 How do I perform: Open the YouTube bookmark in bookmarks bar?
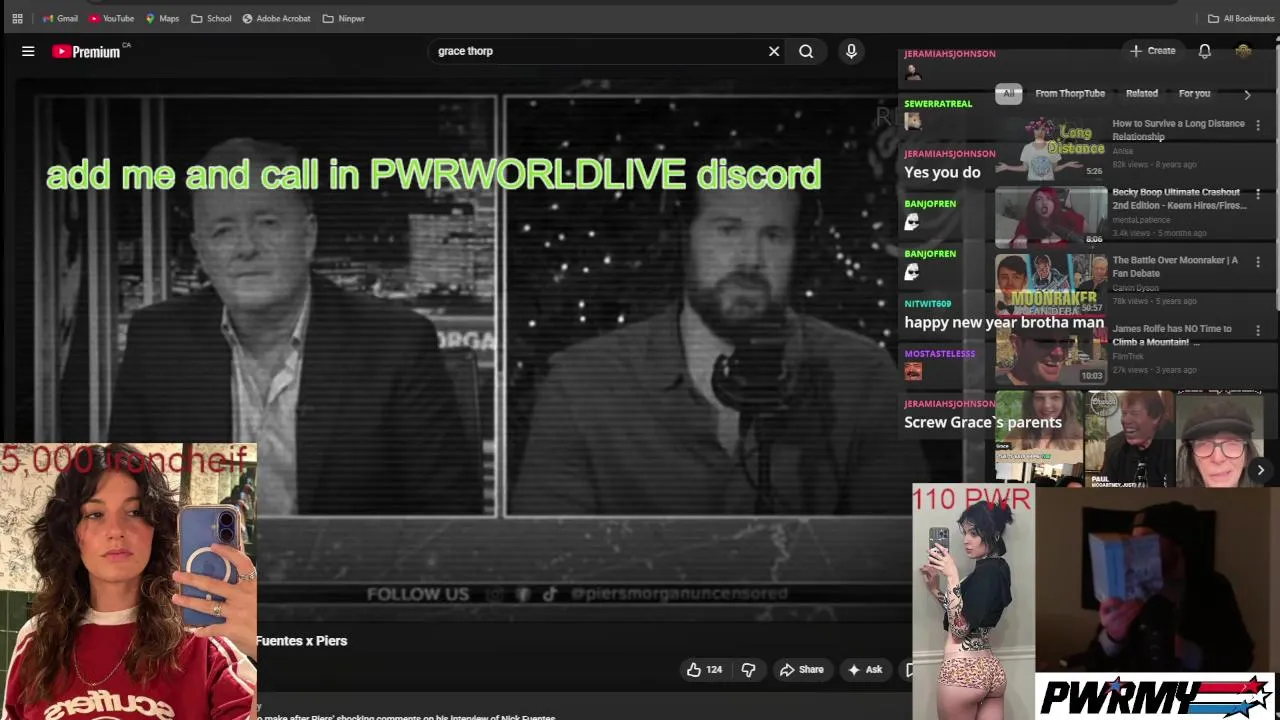(x=111, y=18)
